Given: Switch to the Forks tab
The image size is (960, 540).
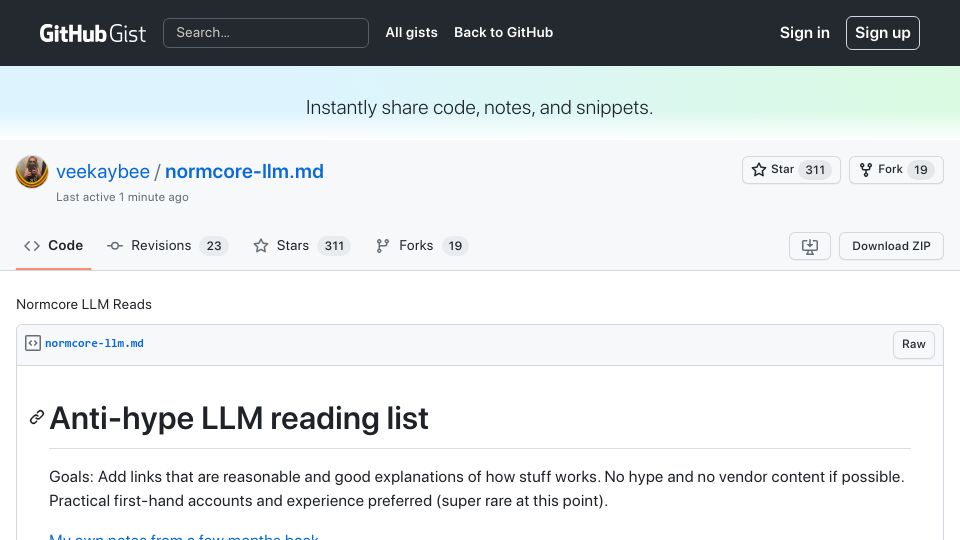Looking at the screenshot, I should [421, 246].
